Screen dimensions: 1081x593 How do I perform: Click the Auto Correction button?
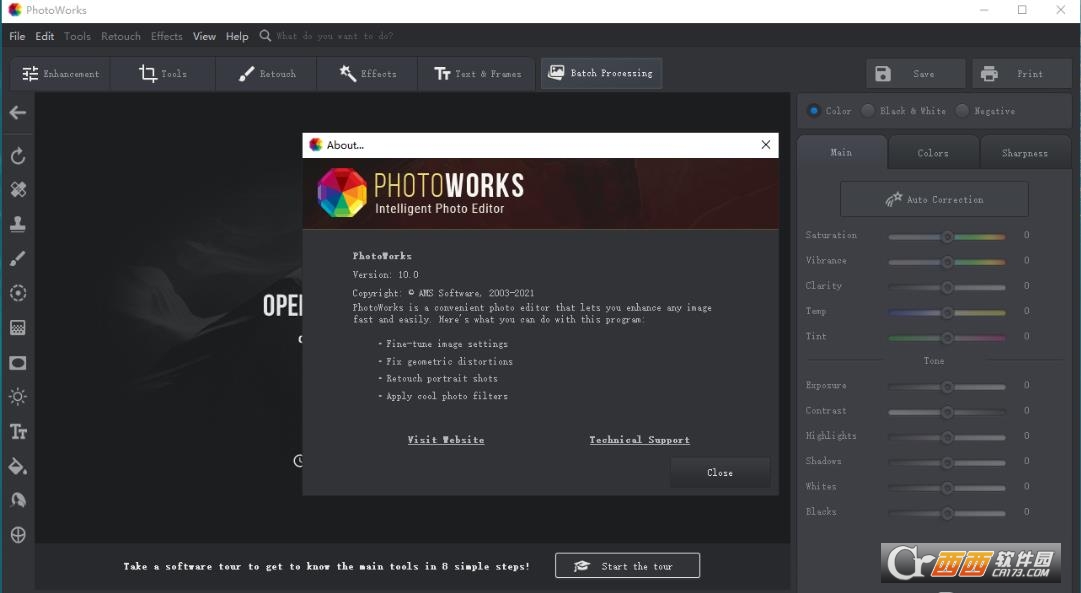coord(934,199)
